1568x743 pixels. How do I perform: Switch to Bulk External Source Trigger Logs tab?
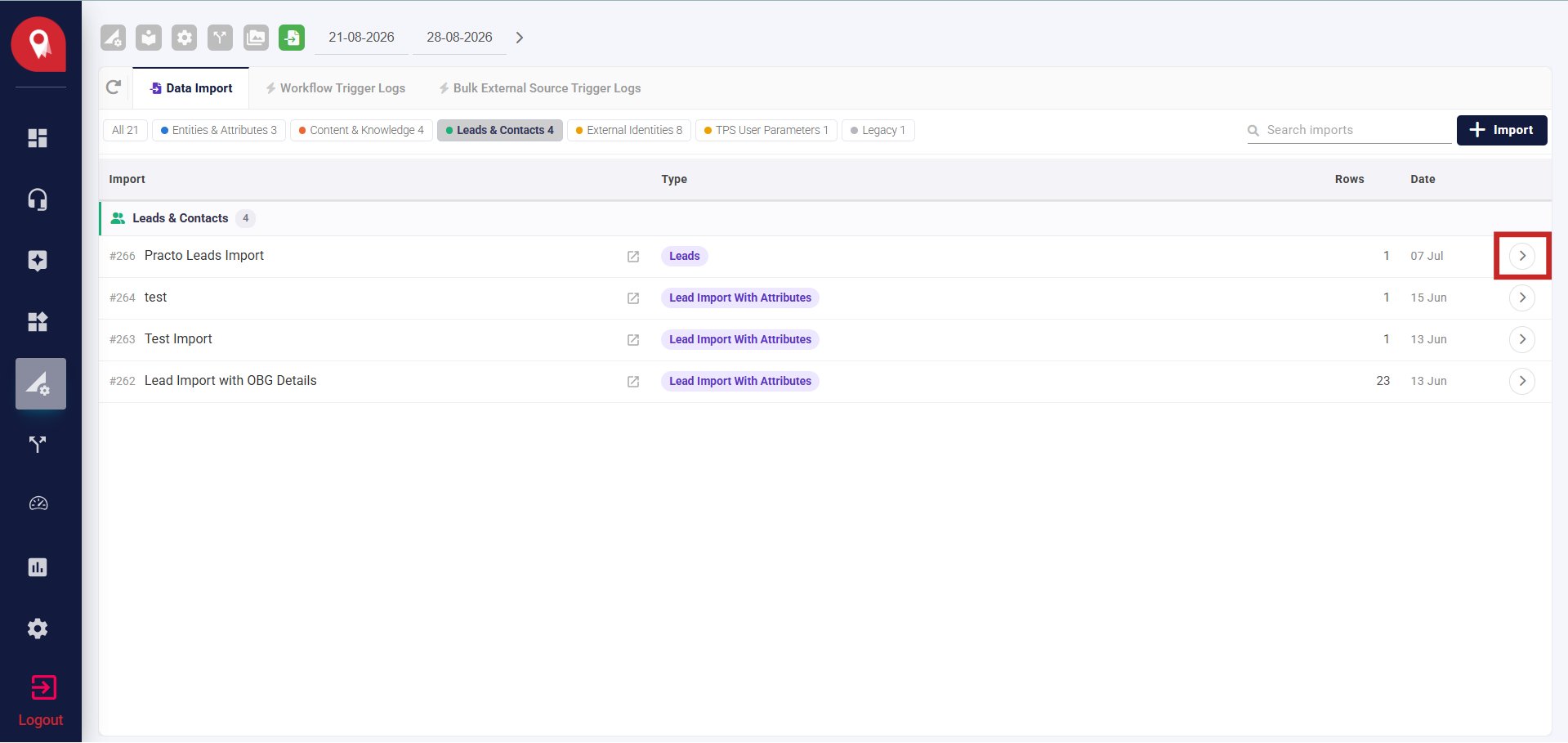[x=539, y=88]
